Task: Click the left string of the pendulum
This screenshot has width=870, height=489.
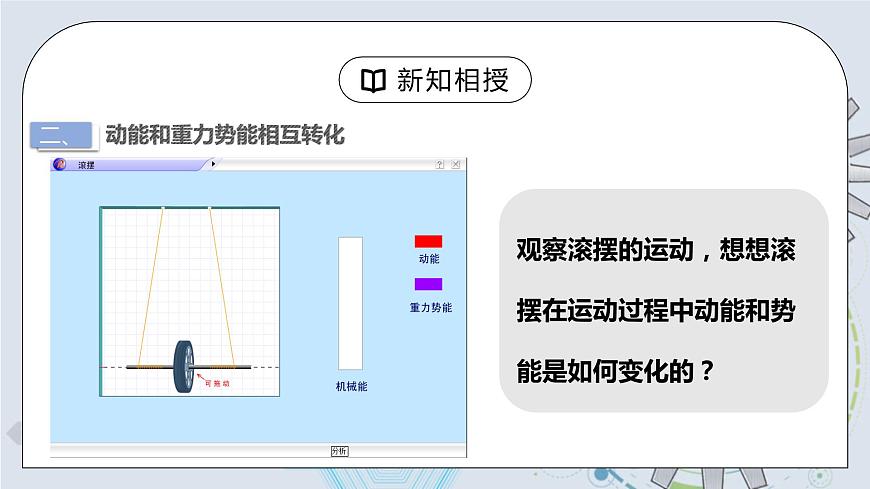Action: 150,287
